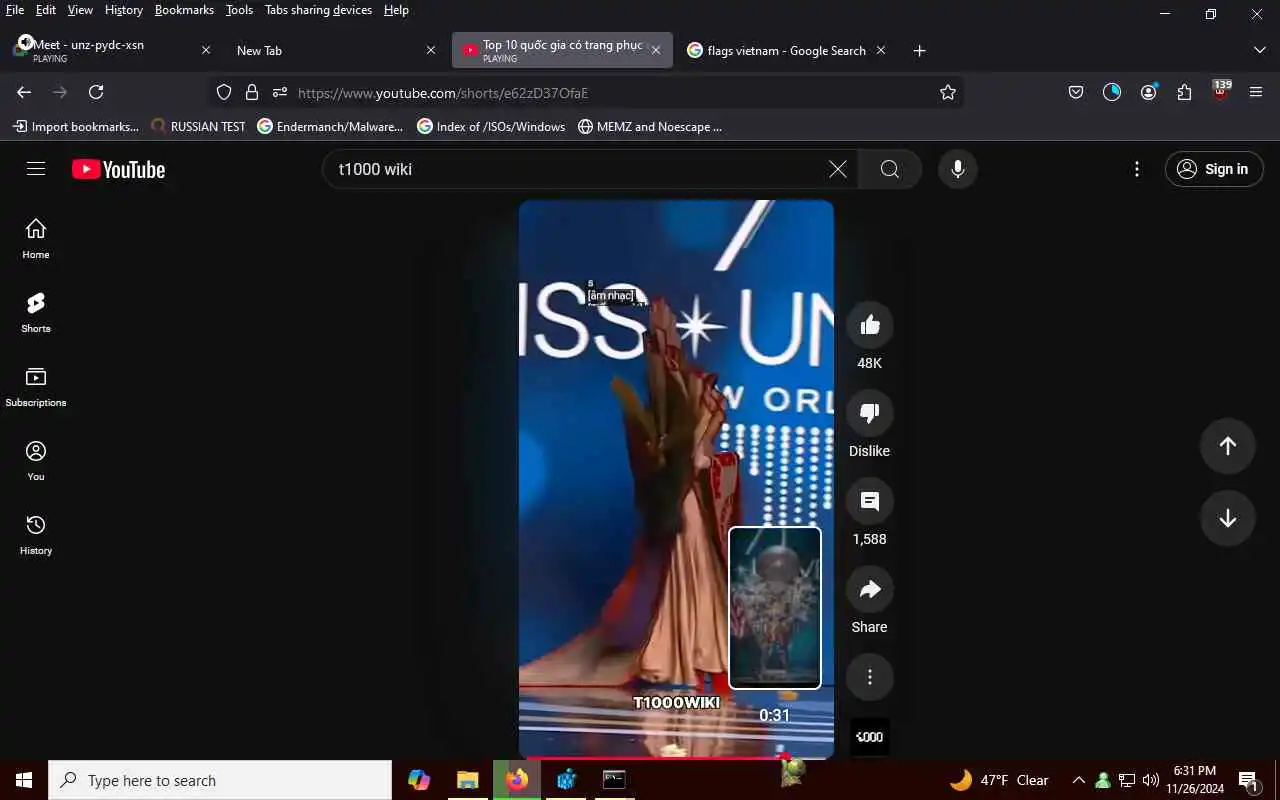
Task: Go back in Firefox
Action: coord(24,92)
